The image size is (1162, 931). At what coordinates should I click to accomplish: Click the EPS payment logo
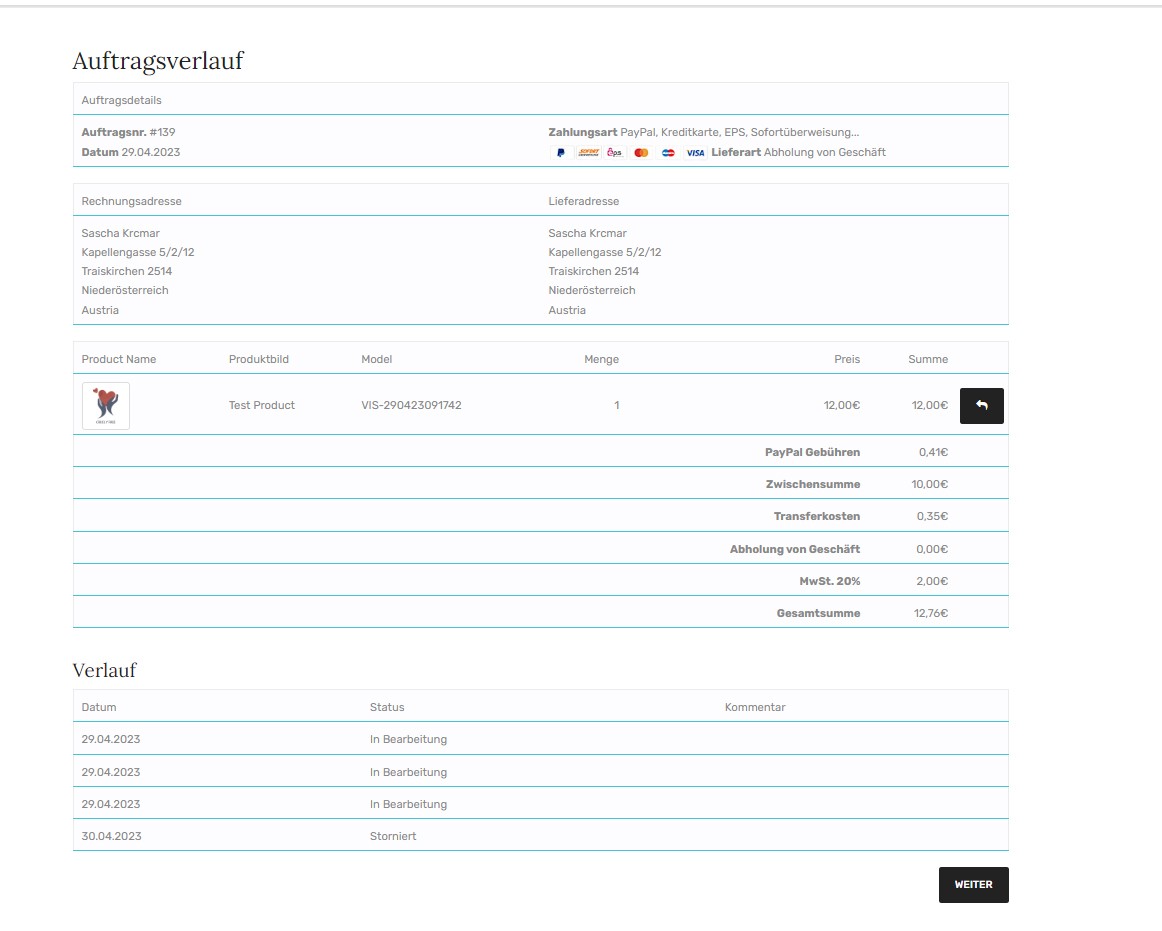615,153
